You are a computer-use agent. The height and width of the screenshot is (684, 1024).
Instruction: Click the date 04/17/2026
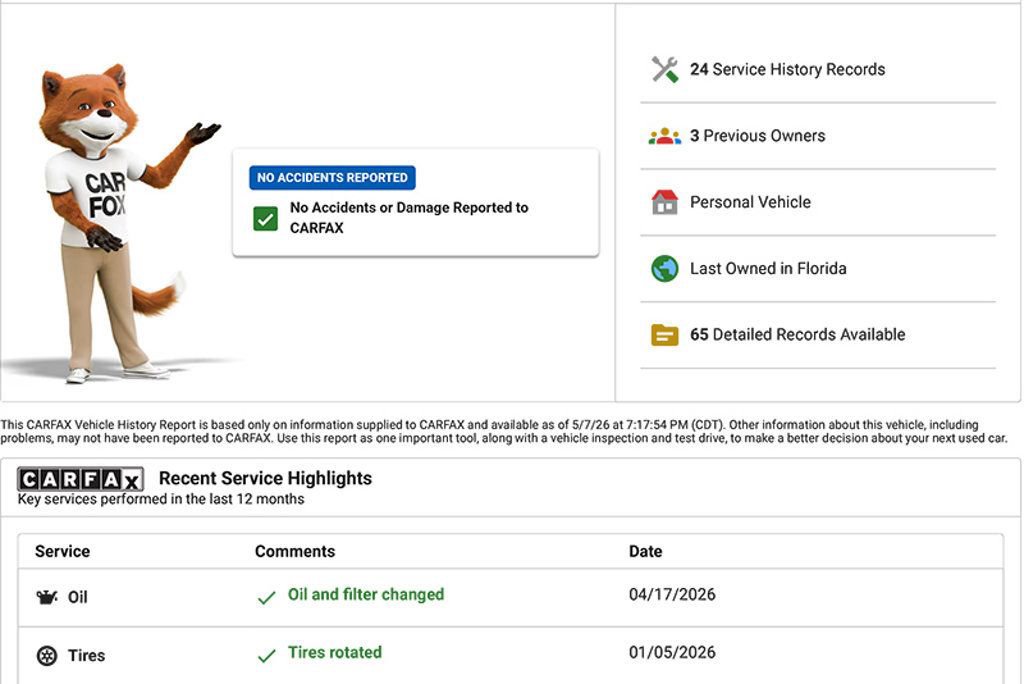[x=672, y=594]
